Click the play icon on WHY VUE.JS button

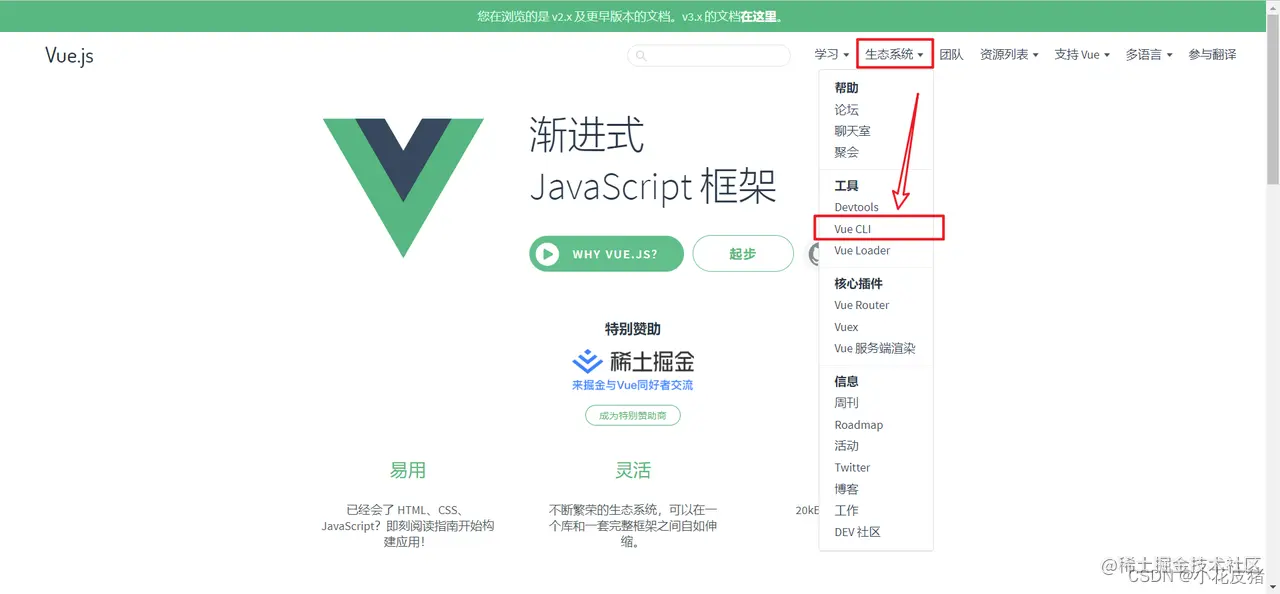coord(547,253)
